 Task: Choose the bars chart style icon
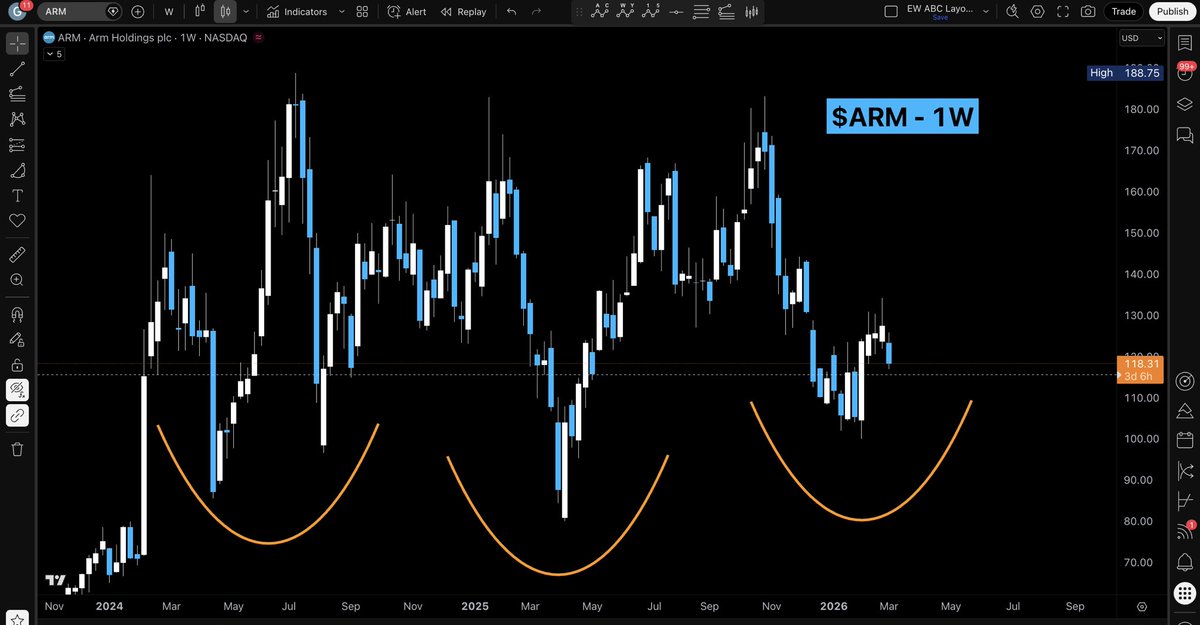(x=201, y=12)
